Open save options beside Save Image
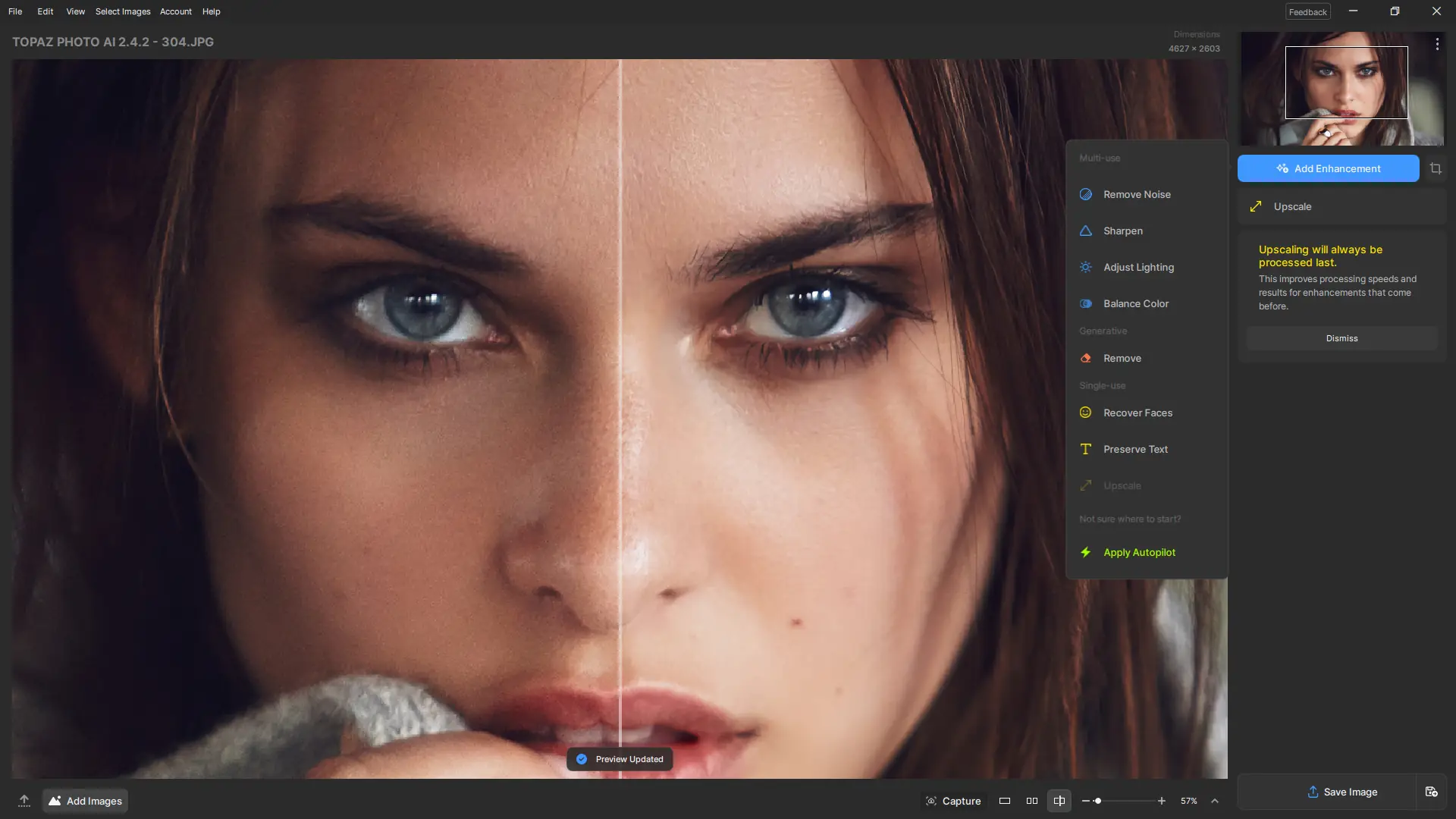Screen dimensions: 1456x819 (x=1431, y=792)
